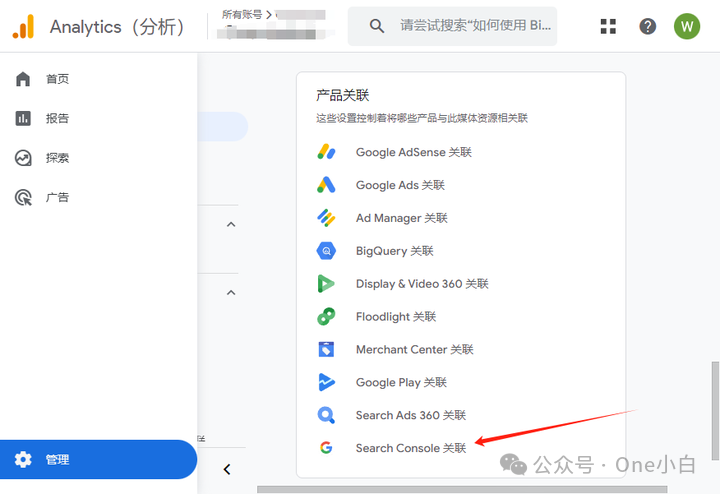This screenshot has height=494, width=720.
Task: Click the Google Ads product icon
Action: pyautogui.click(x=326, y=185)
